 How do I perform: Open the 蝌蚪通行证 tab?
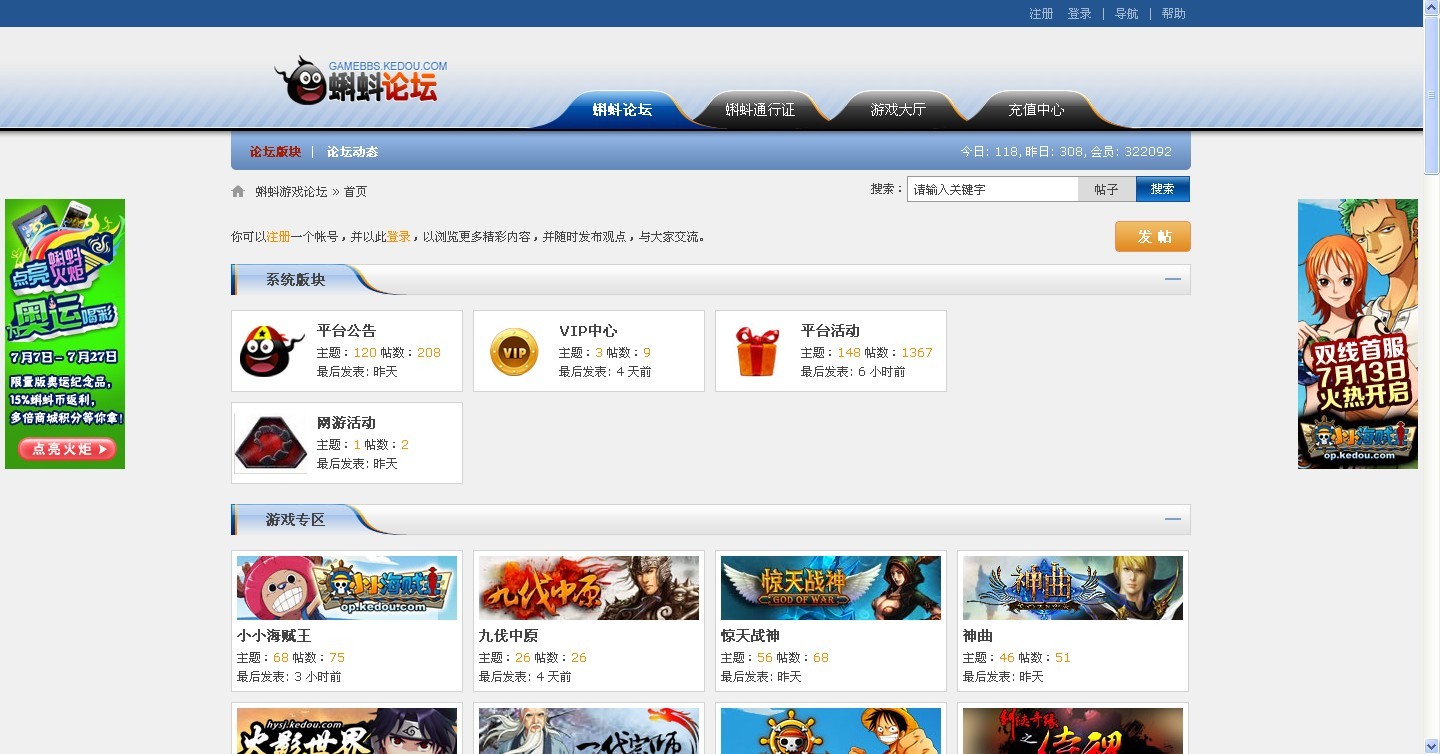click(760, 110)
